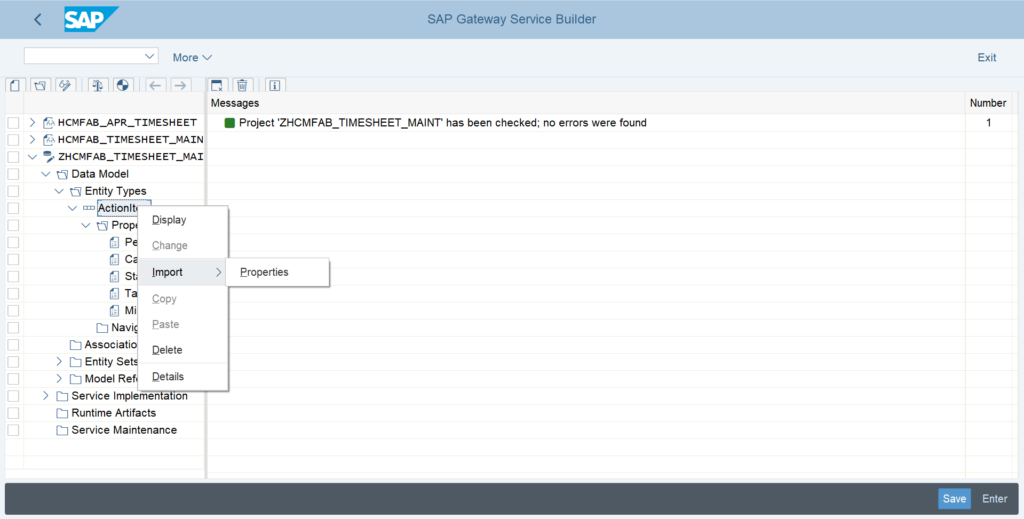Choose Paste in the context menu
The height and width of the screenshot is (519, 1024).
[183, 324]
